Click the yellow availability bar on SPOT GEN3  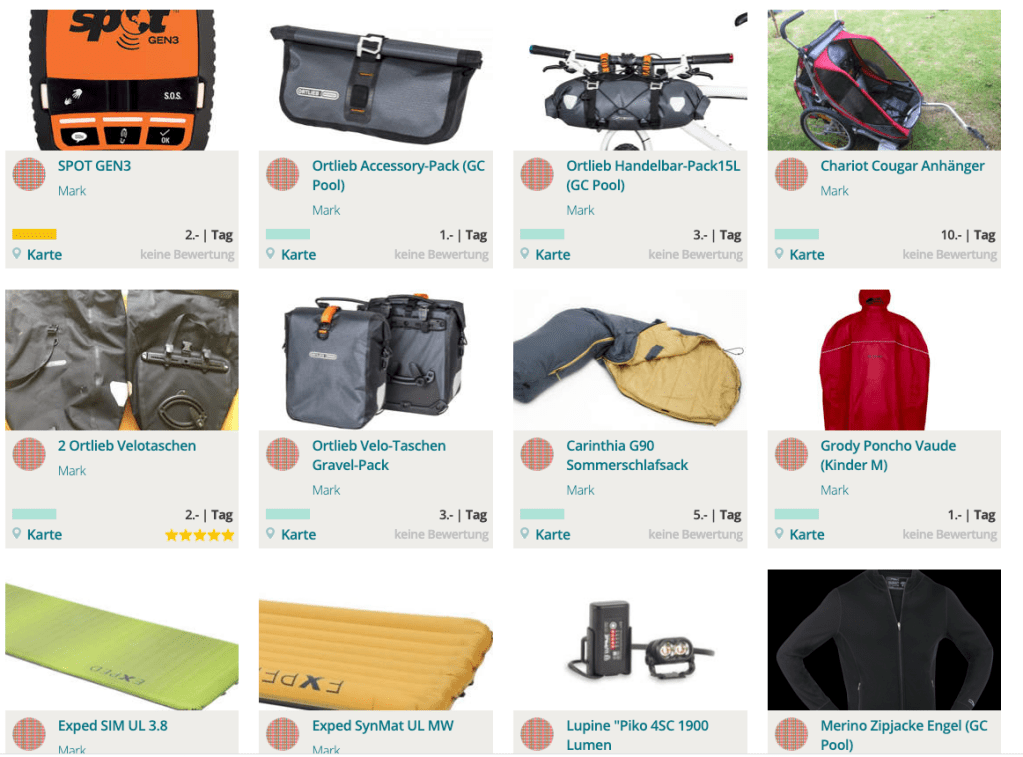35,234
